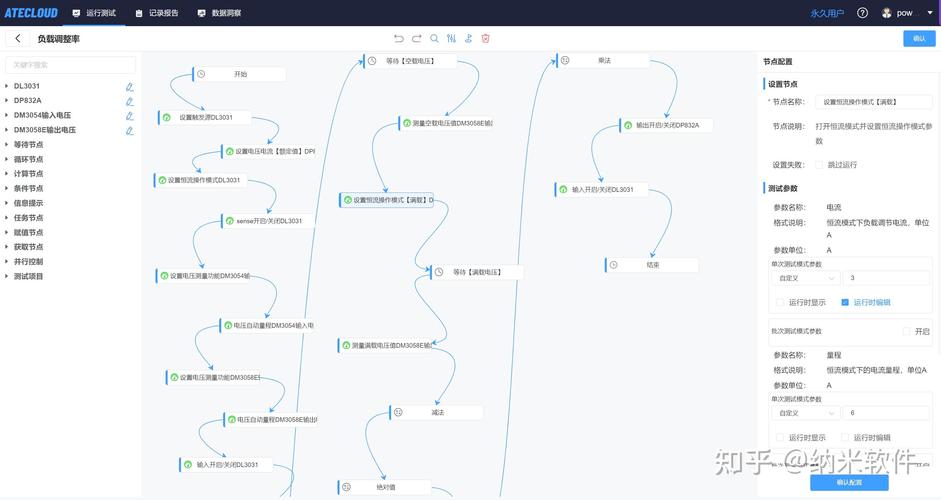Click the keyword search field in the left panel
The height and width of the screenshot is (500, 941).
(70, 65)
